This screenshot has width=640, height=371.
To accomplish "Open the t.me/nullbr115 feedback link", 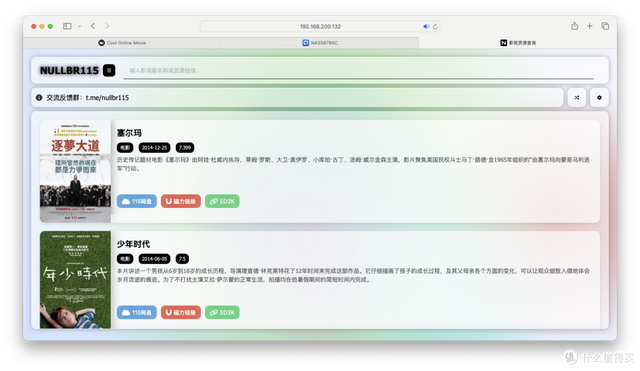I will (x=107, y=98).
